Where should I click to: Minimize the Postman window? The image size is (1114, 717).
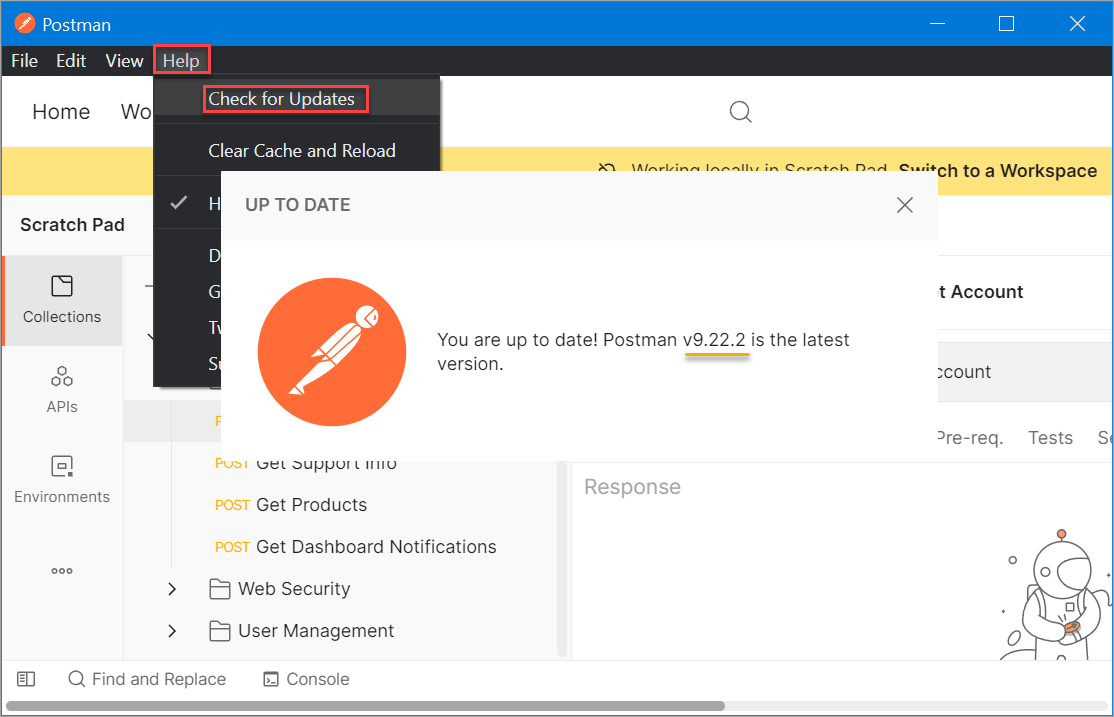click(x=937, y=24)
